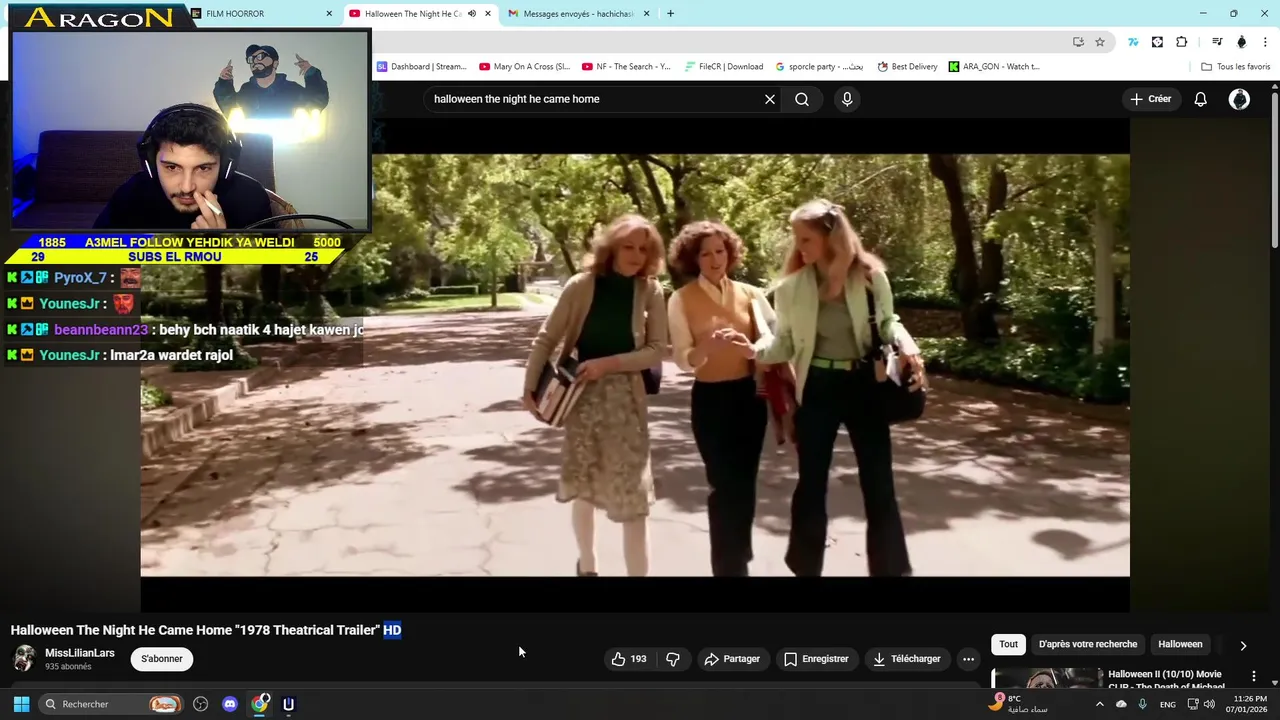Screen dimensions: 1280x720
Task: Open Chrome profile avatar
Action: click(1242, 42)
